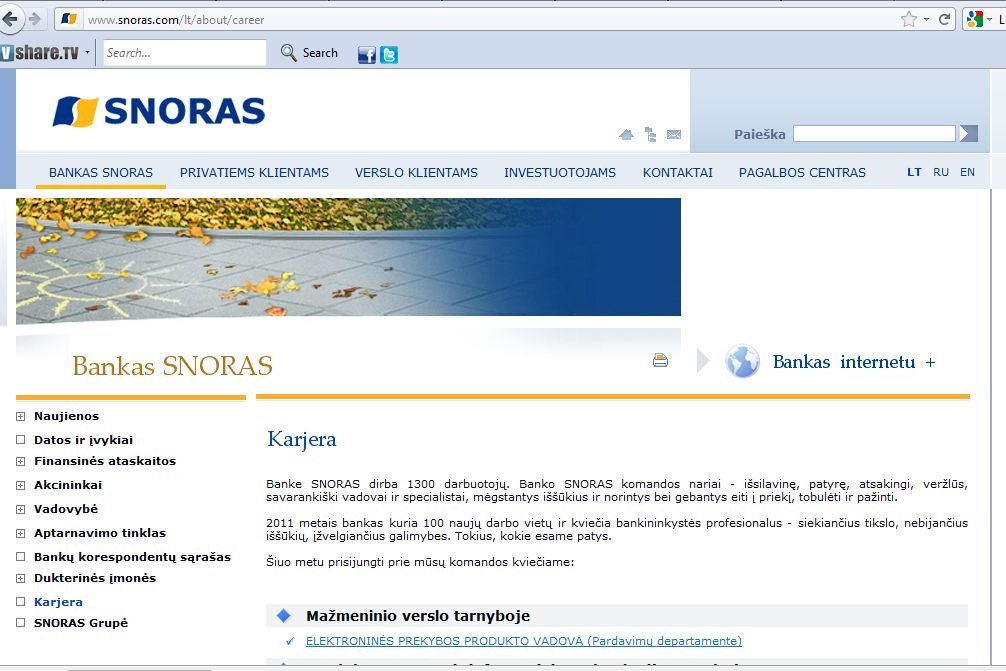Image resolution: width=1006 pixels, height=671 pixels.
Task: Open Datos ir įvykiai sidebar item
Action: (83, 440)
